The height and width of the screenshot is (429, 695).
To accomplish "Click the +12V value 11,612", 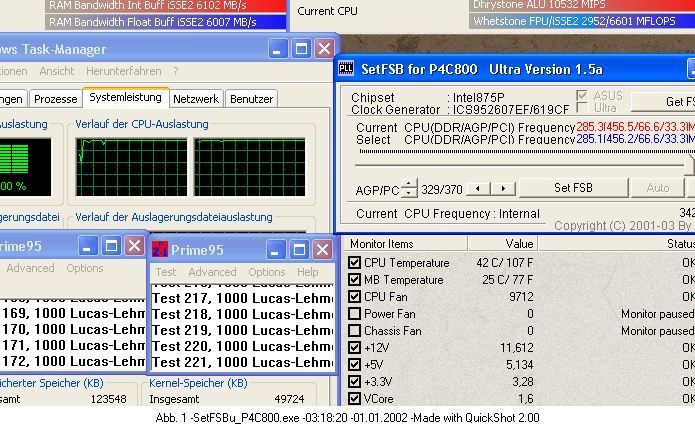I will (517, 347).
